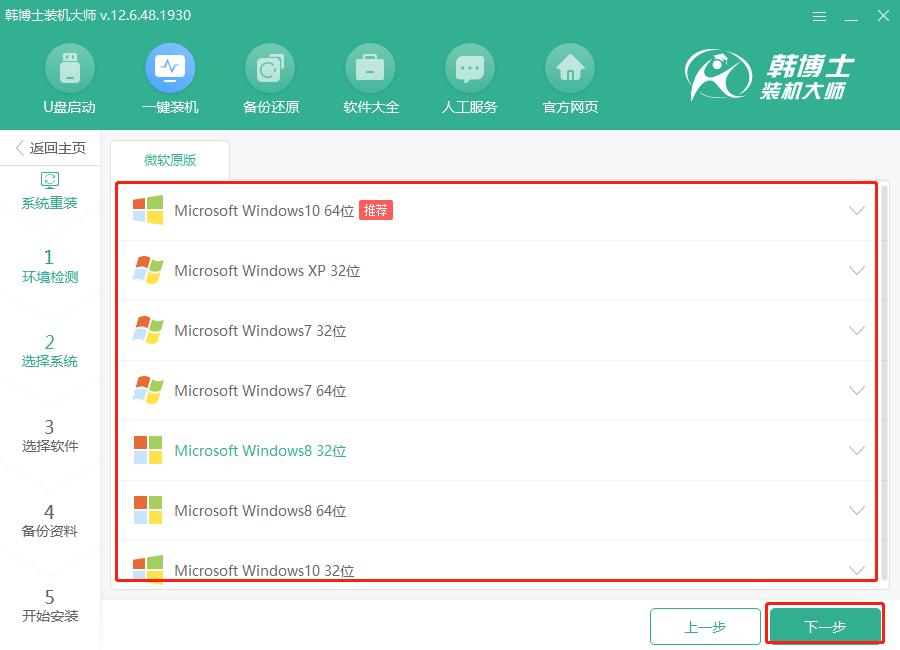The image size is (900, 650).
Task: Click the 推荐 recommended badge
Action: click(x=375, y=211)
